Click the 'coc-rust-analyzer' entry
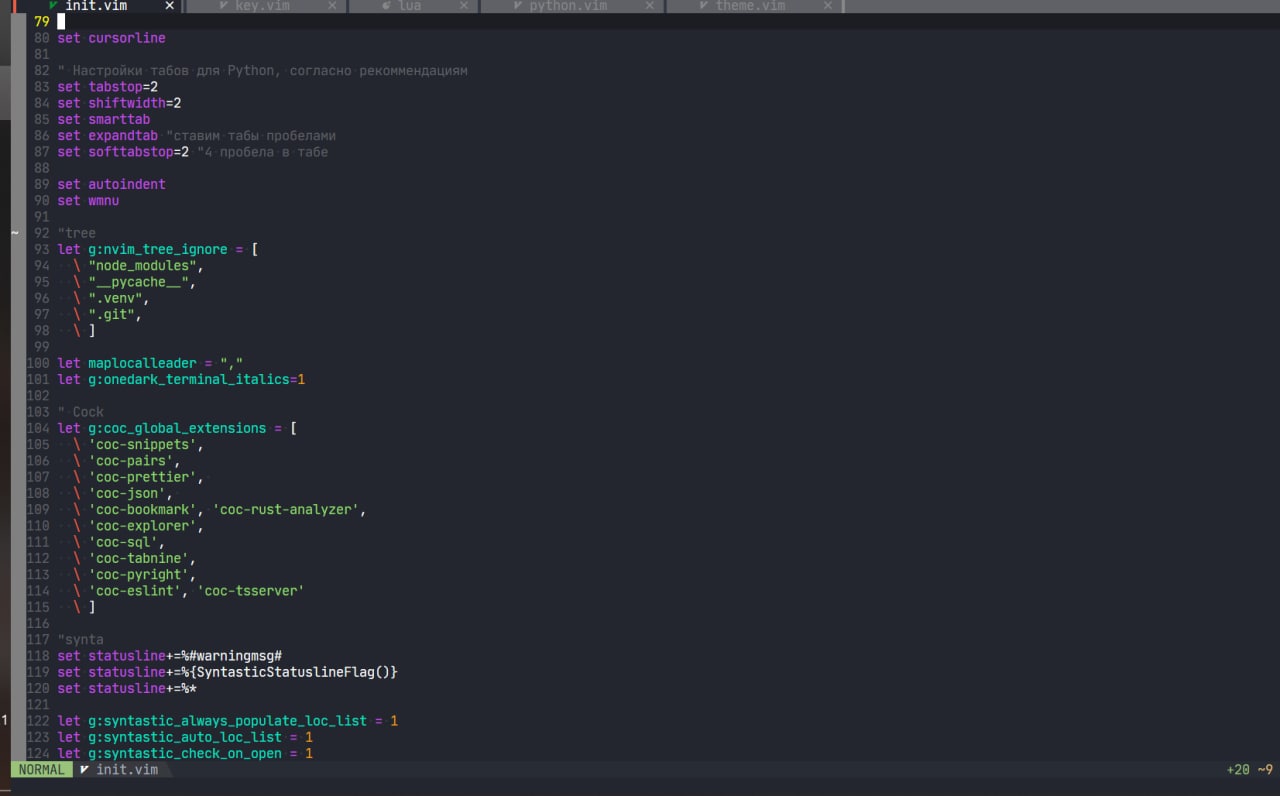This screenshot has width=1280, height=796. click(286, 510)
